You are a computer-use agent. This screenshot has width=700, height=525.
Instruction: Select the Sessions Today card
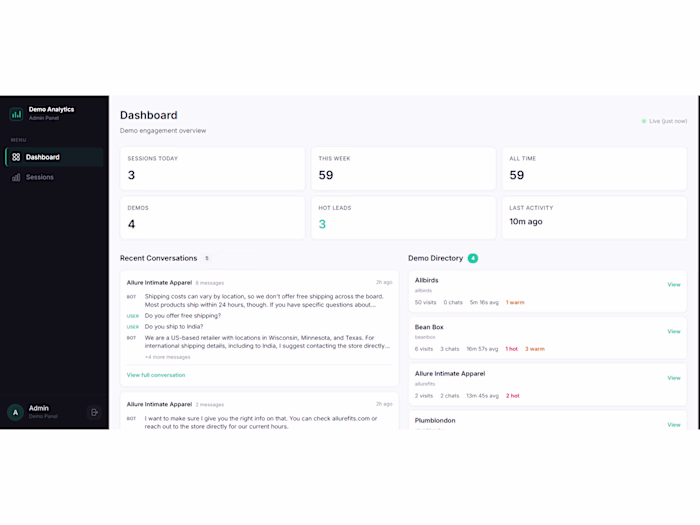212,169
